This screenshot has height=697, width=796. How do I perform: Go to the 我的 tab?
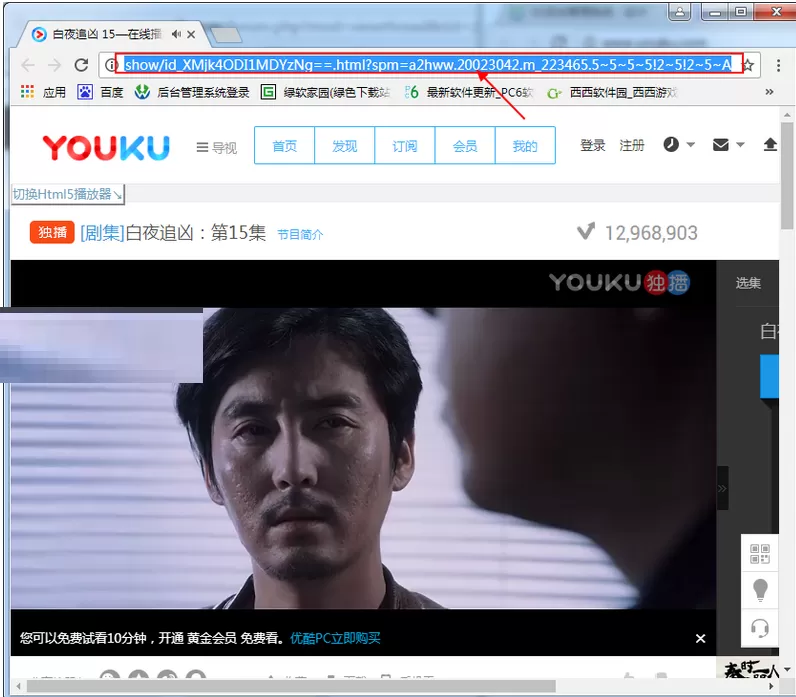click(x=525, y=146)
